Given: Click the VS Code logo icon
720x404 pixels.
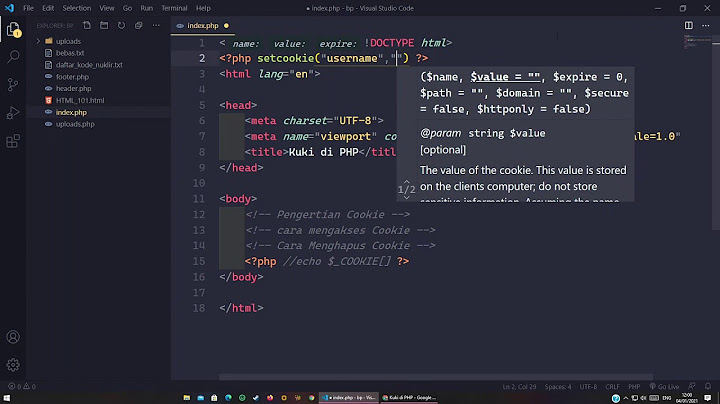Looking at the screenshot, I should pyautogui.click(x=9, y=8).
